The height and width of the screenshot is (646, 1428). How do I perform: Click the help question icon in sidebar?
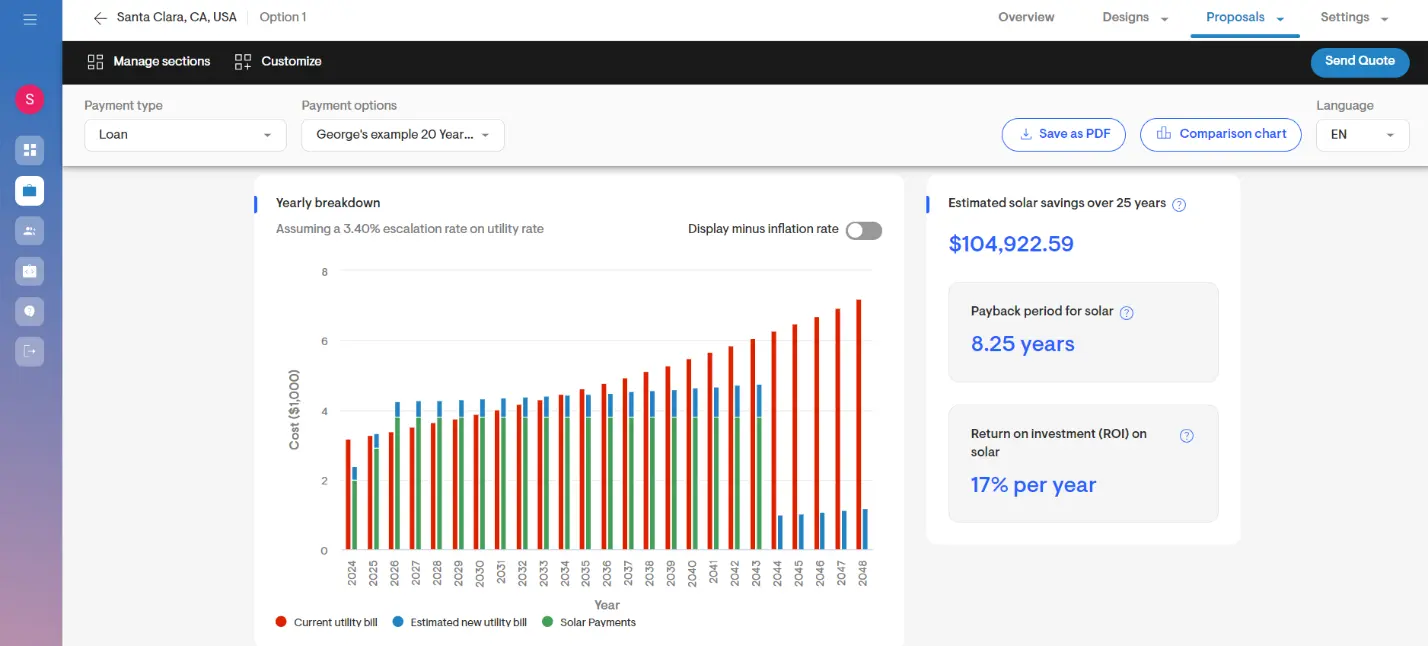point(29,311)
